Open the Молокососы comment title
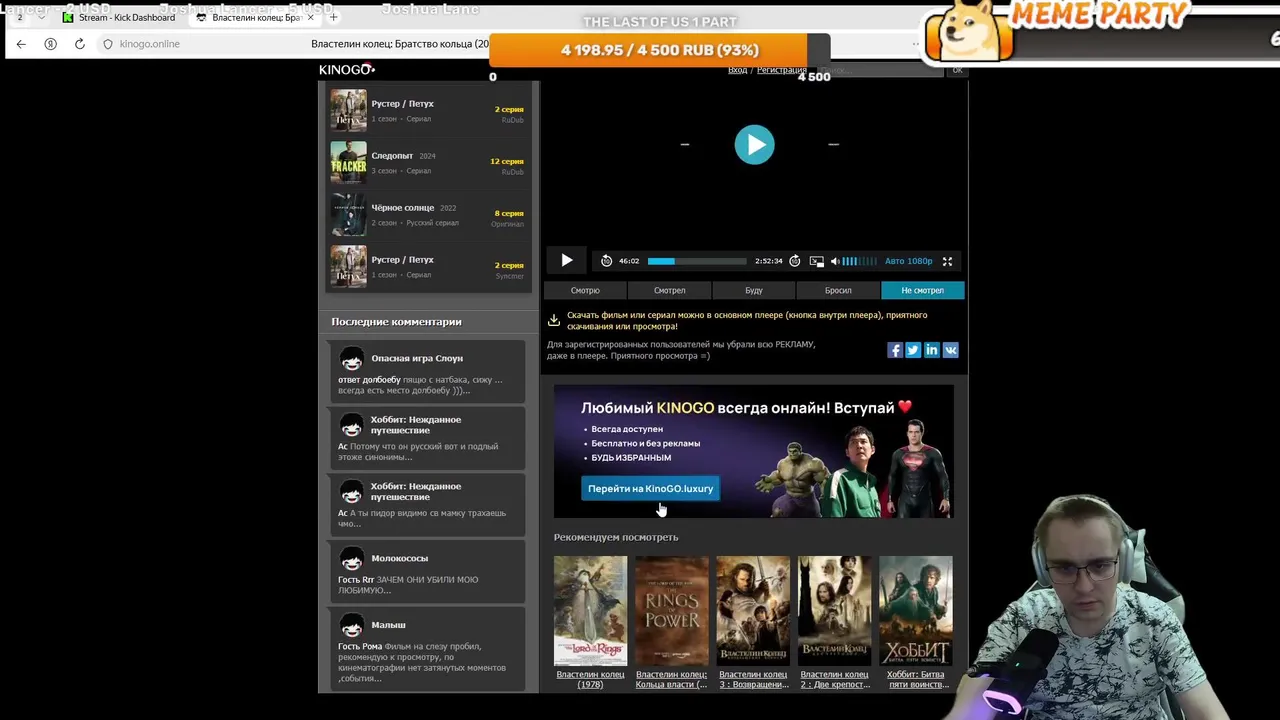This screenshot has width=1280, height=720. (399, 558)
